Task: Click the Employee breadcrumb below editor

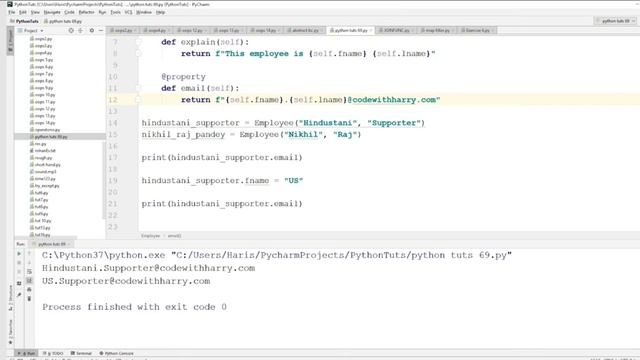Action: (x=151, y=236)
